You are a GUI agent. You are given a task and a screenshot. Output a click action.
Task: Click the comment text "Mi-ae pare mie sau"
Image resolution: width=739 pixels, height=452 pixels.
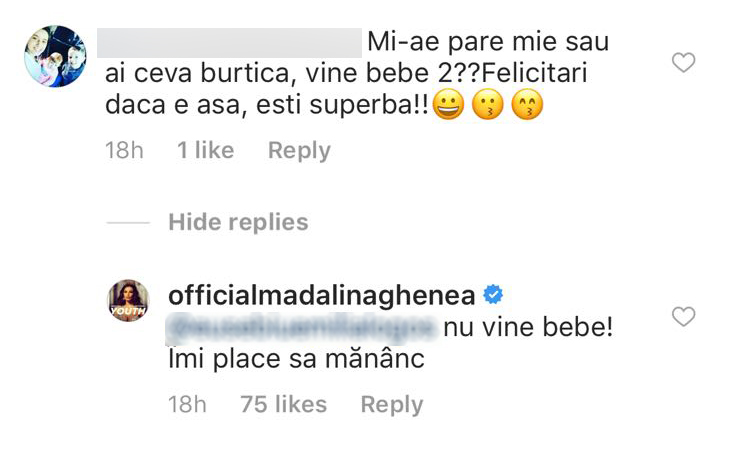coord(489,43)
